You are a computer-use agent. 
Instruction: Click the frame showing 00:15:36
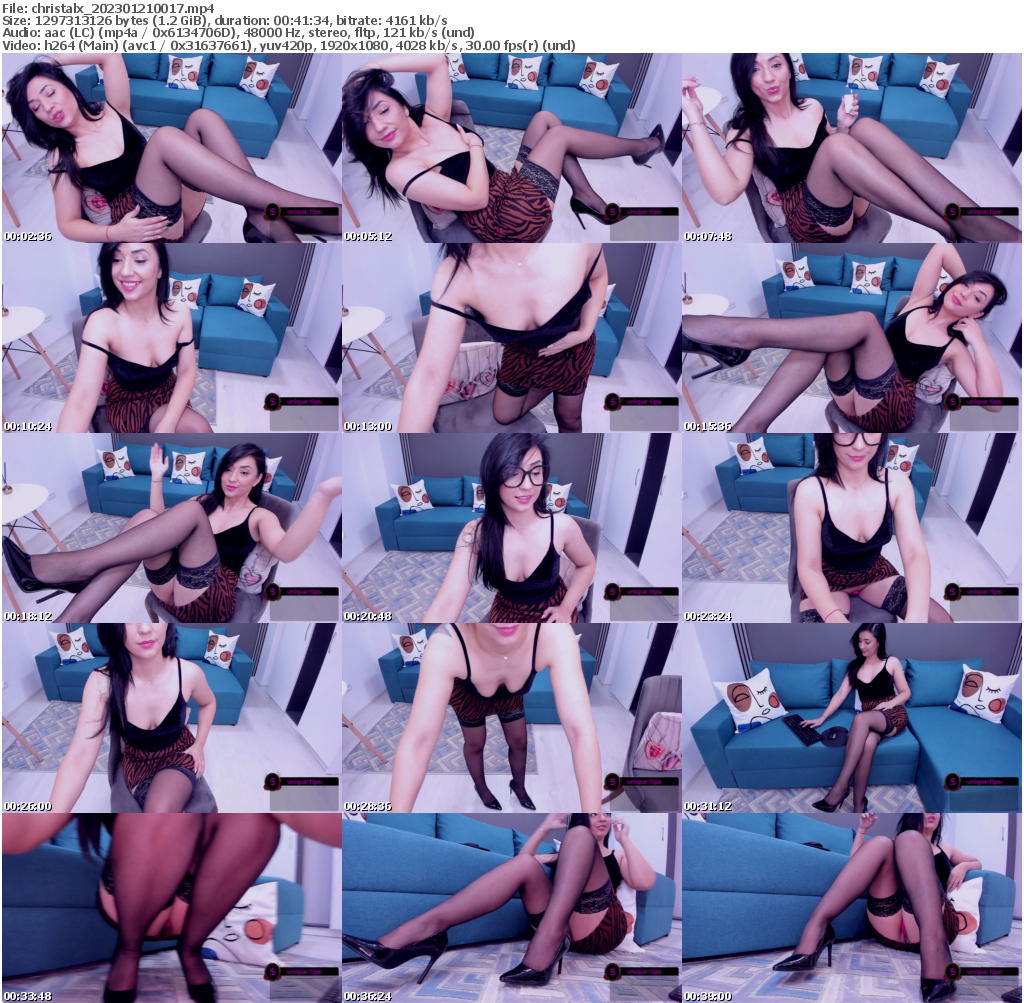point(852,335)
